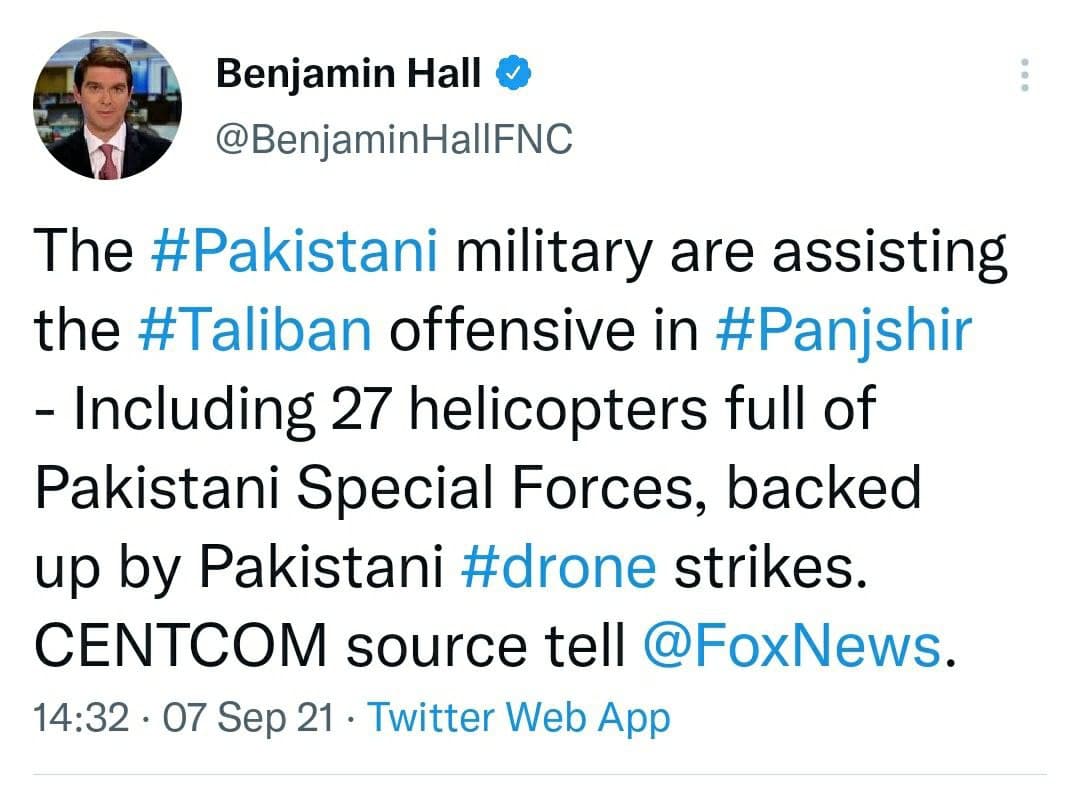Open the three-dot more options menu
Image resolution: width=1080 pixels, height=786 pixels.
point(1023,76)
